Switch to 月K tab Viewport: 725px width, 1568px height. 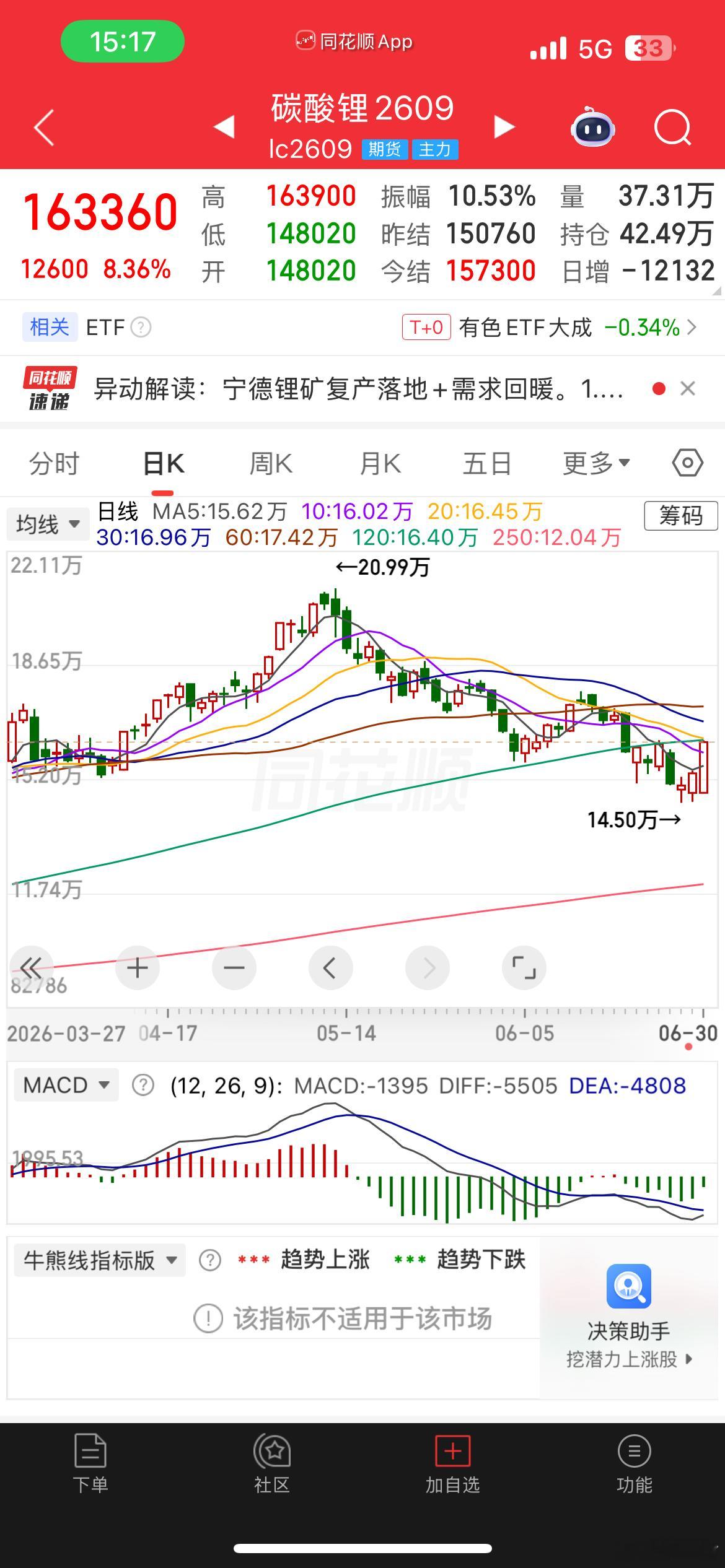(380, 463)
